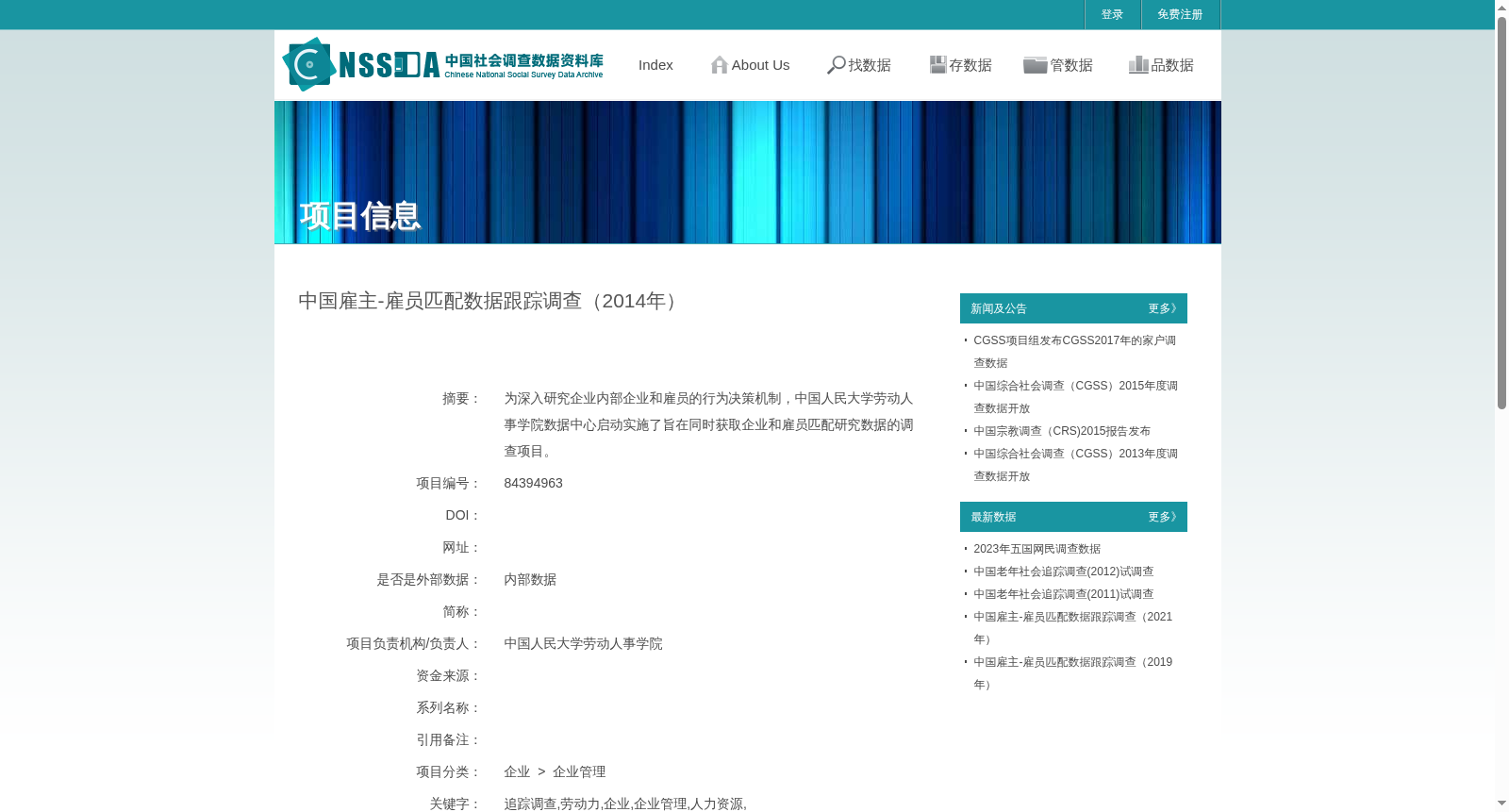Click the 摘要： field label
Viewport: 1509px width, 812px height.
coord(462,398)
